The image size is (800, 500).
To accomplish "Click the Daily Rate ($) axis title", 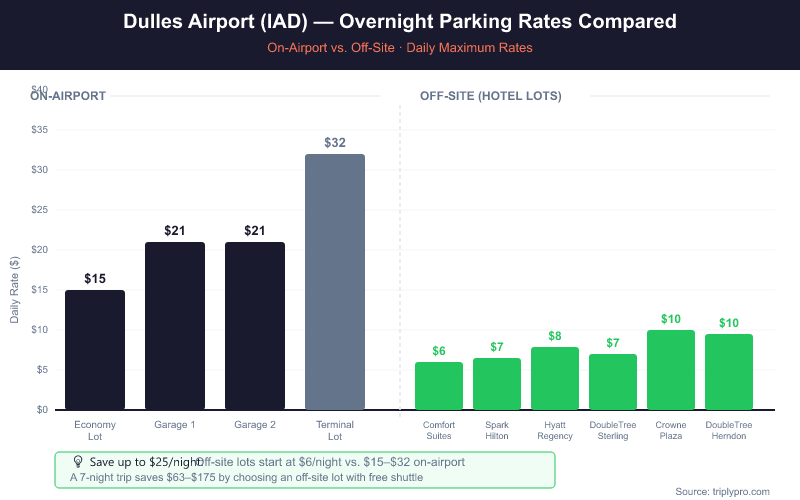I will pos(15,288).
